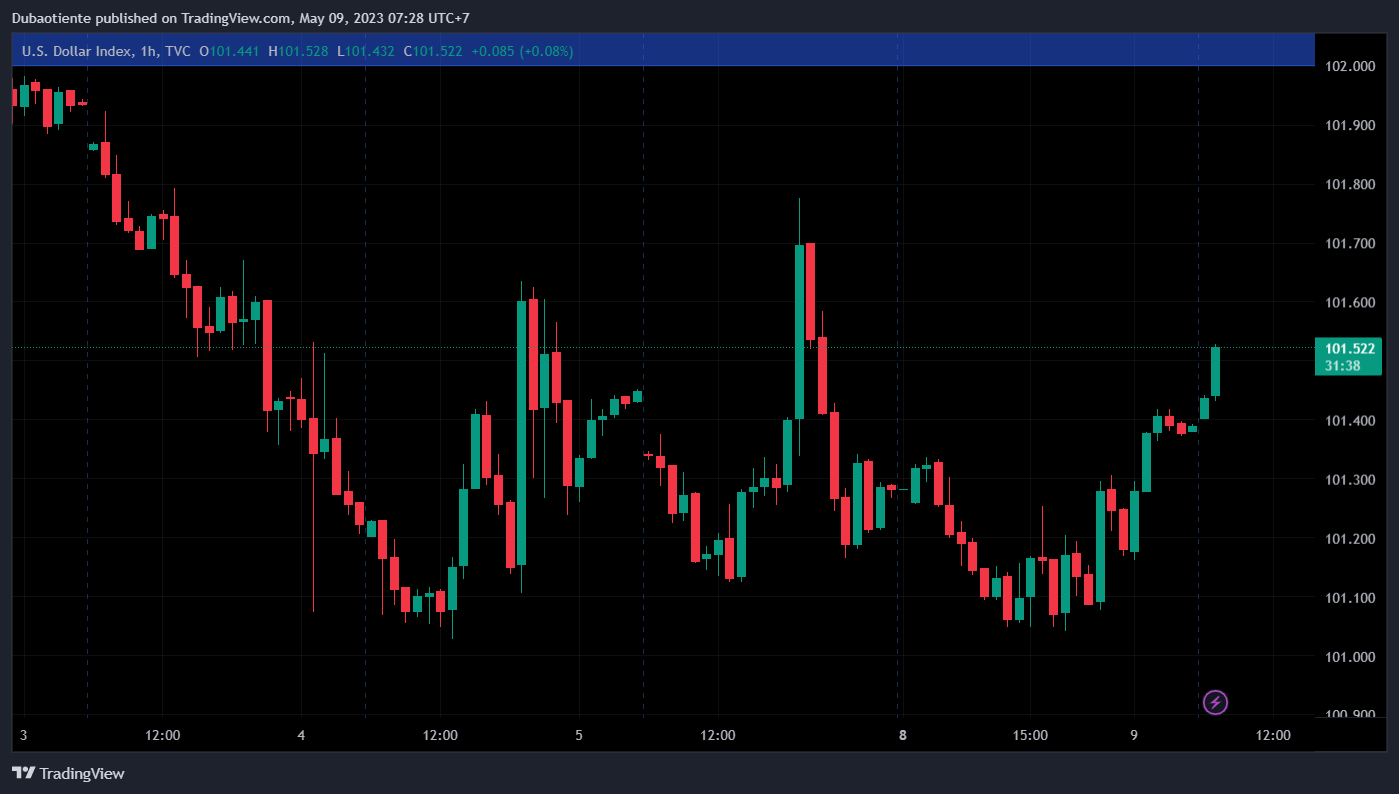Click the 101.700 price scale label
The height and width of the screenshot is (794, 1399).
click(1349, 243)
